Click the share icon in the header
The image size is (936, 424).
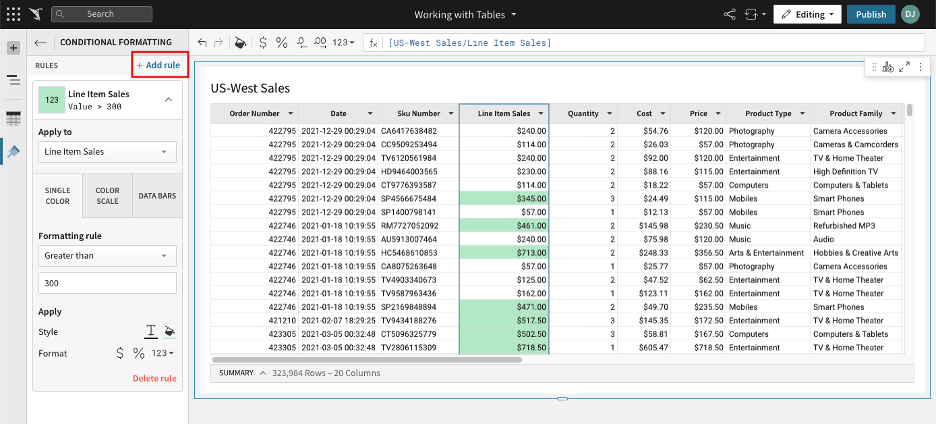[x=729, y=15]
